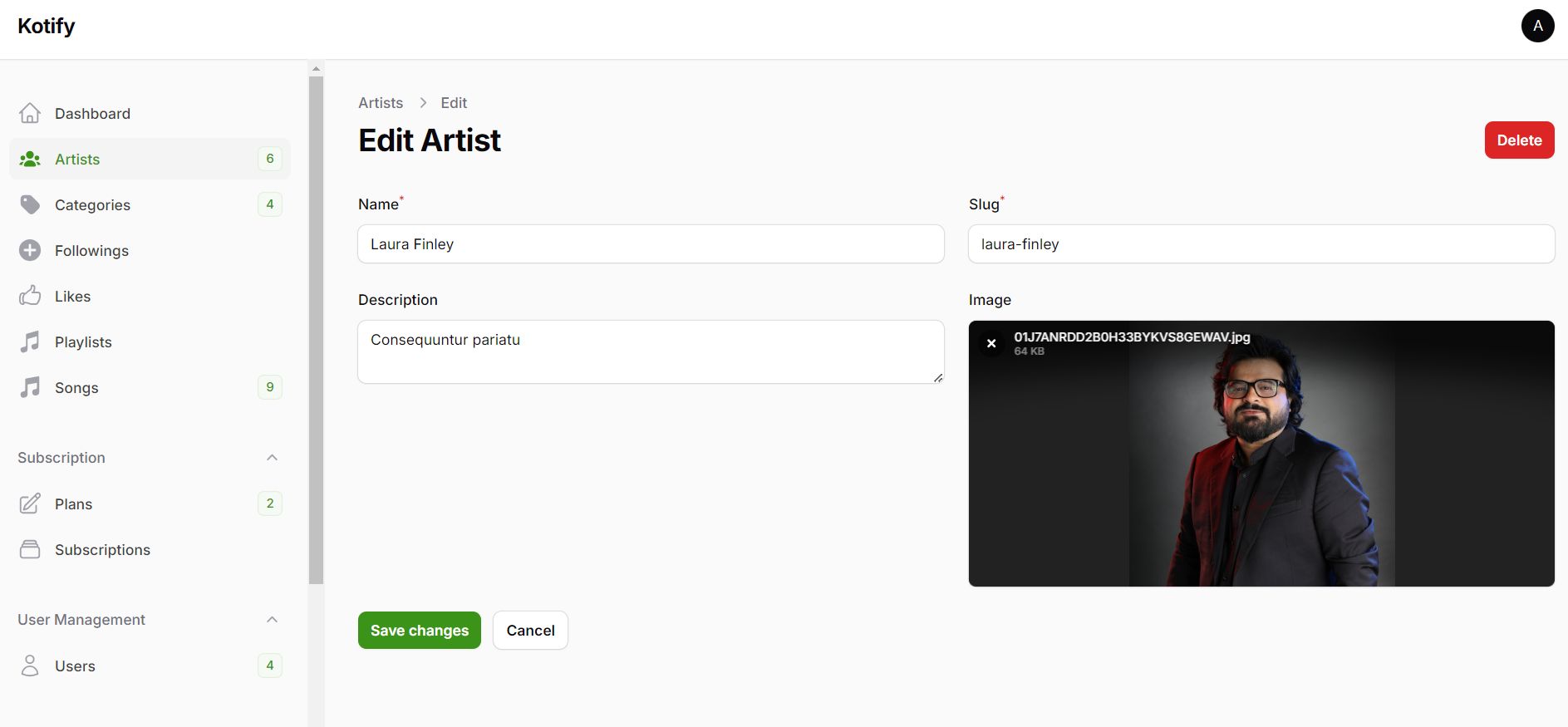1568x727 pixels.
Task: Click the Followings plus-circle icon
Action: pos(30,250)
